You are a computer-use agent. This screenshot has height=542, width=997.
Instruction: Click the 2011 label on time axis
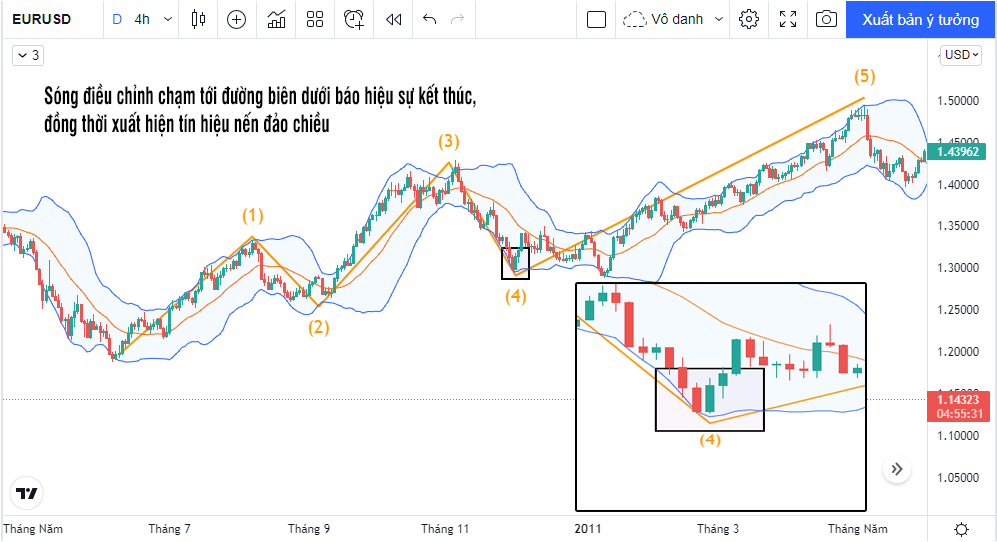pyautogui.click(x=588, y=529)
